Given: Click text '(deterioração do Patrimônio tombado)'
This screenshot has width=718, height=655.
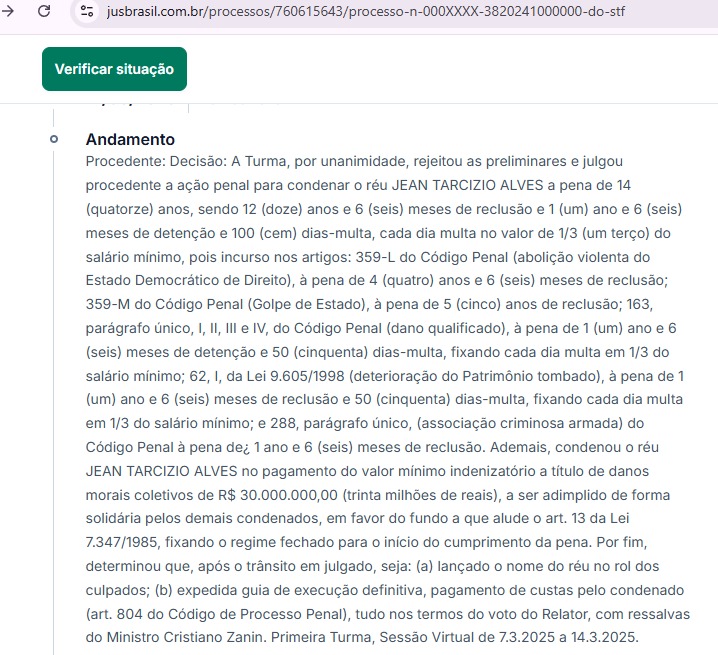Looking at the screenshot, I should pyautogui.click(x=474, y=376).
